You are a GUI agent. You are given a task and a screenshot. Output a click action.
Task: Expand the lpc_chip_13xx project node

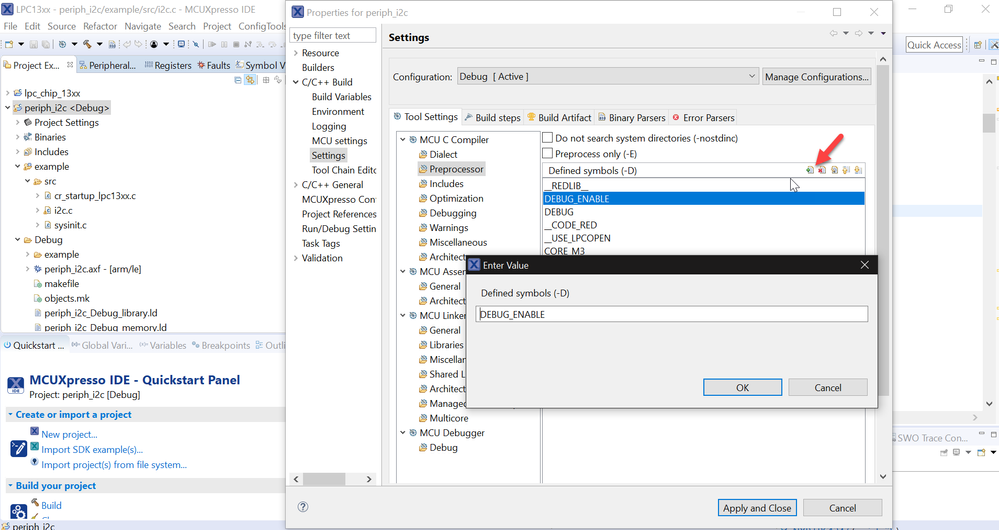(x=8, y=93)
